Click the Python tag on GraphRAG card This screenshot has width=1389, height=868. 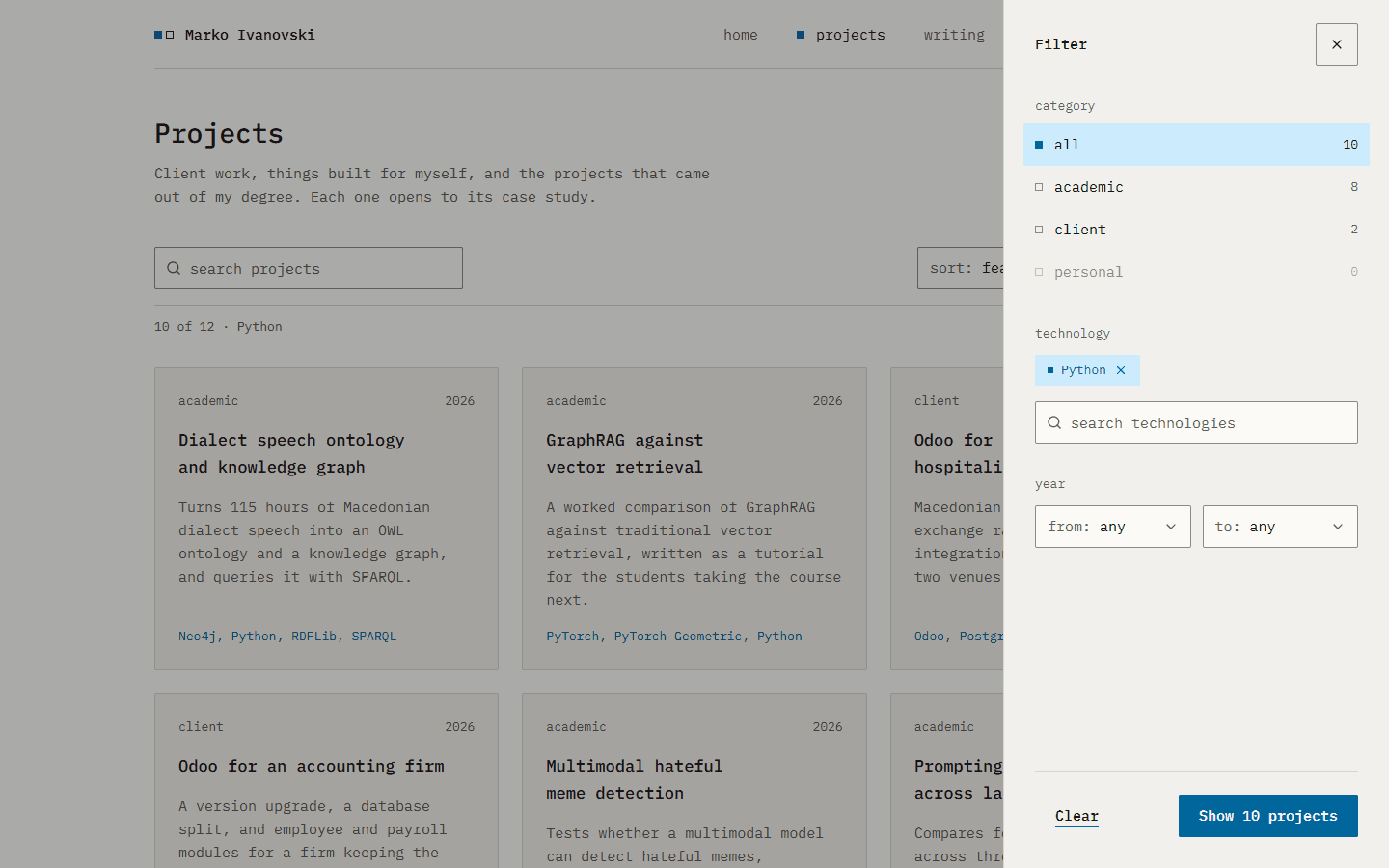point(779,637)
